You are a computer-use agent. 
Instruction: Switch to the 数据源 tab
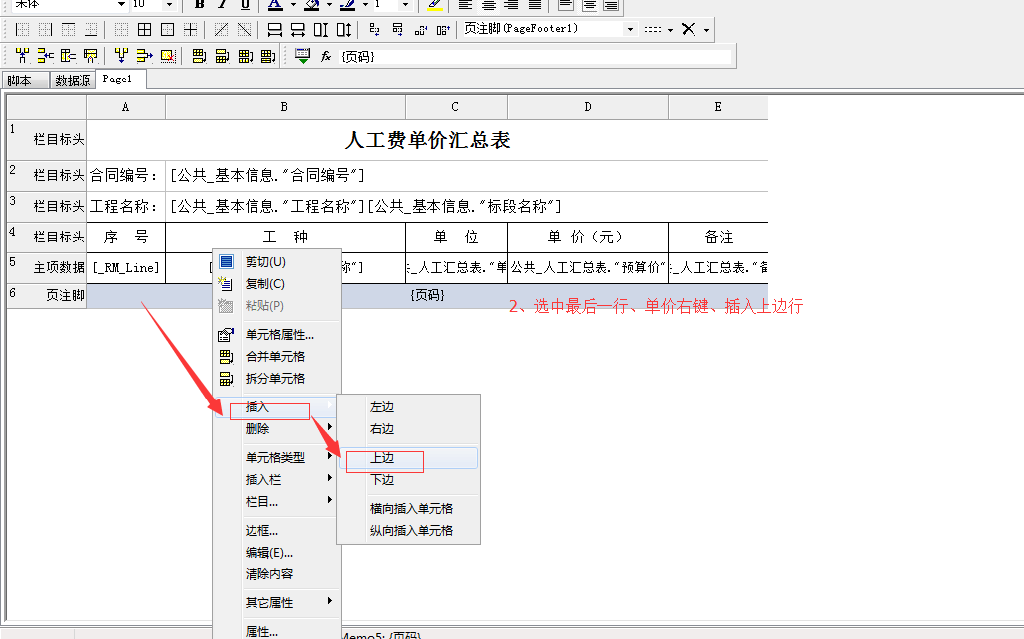pyautogui.click(x=73, y=80)
